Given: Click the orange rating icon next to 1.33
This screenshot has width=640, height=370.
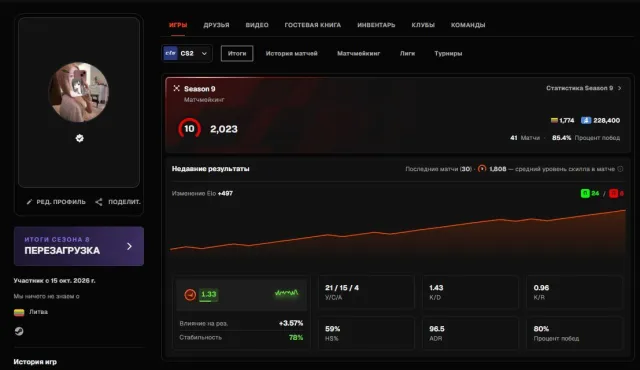Looking at the screenshot, I should tap(190, 295).
